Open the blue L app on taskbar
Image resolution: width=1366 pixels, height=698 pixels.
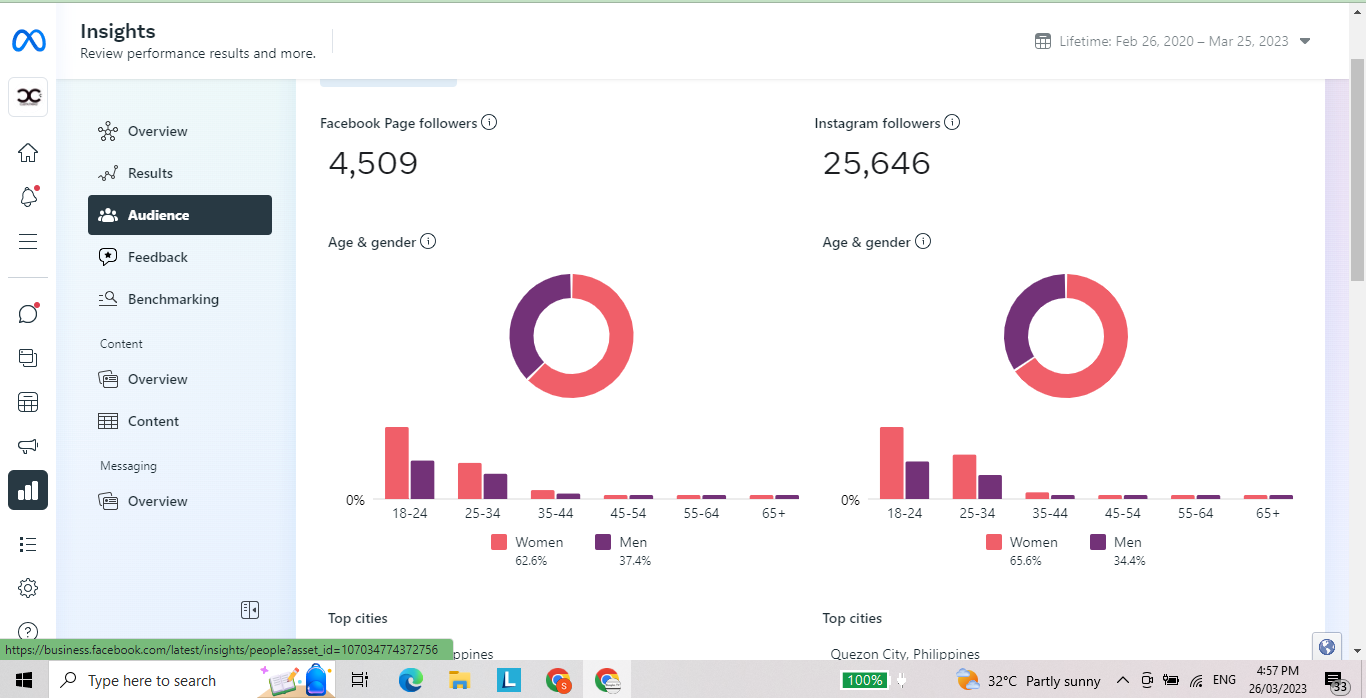[x=509, y=680]
